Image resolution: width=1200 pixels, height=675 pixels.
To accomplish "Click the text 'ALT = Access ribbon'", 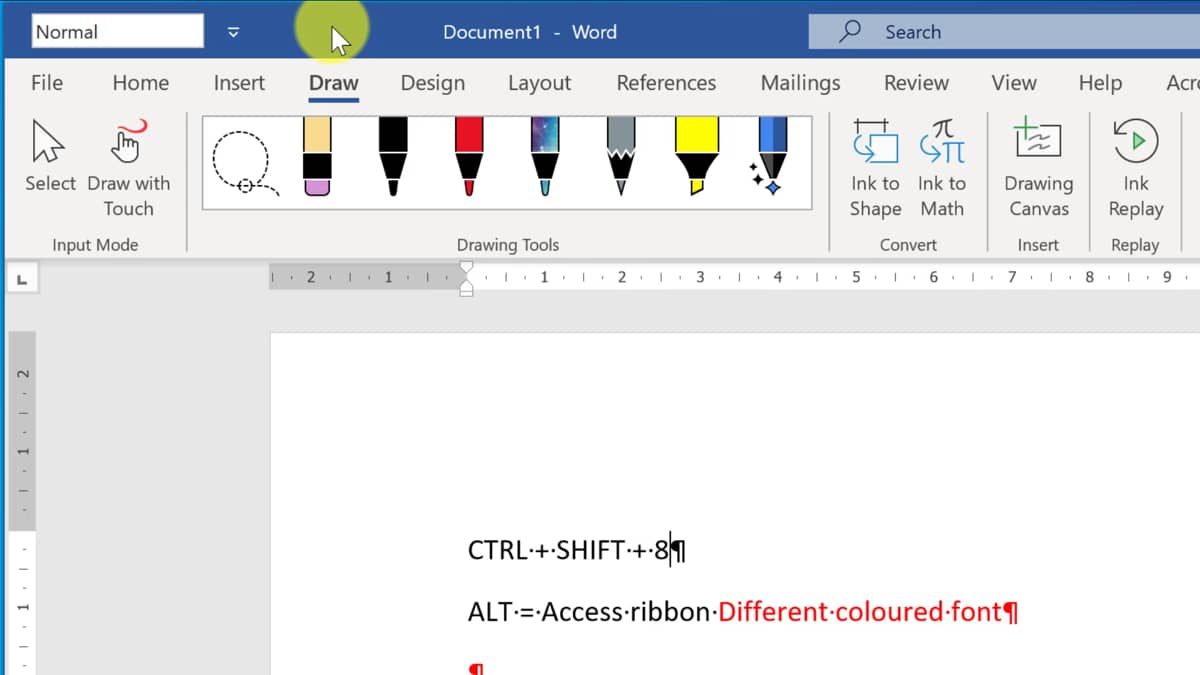I will pos(589,611).
